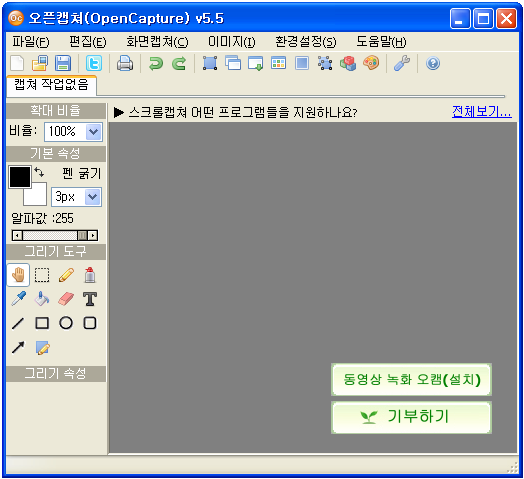Viewport: 524px width, 479px height.
Task: Click the 알파값 :255 label
Action: (42, 219)
